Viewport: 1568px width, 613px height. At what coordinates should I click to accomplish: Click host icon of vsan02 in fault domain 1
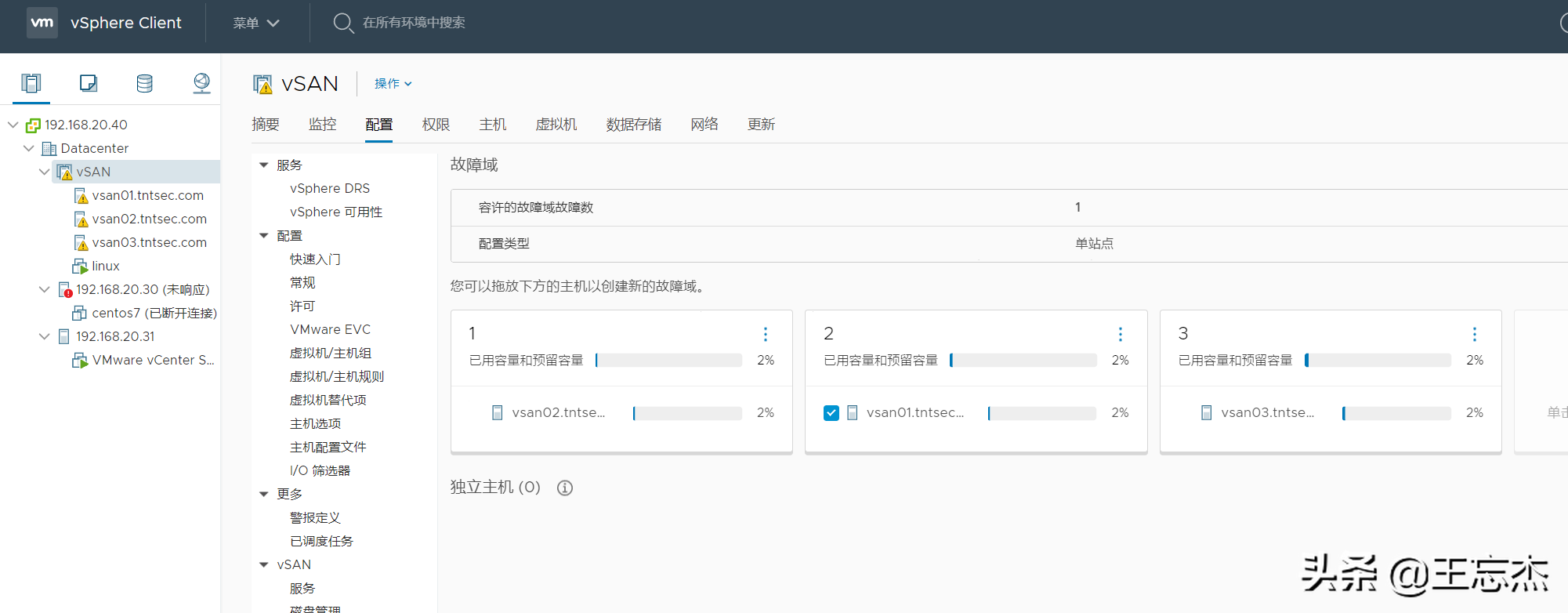(x=497, y=412)
